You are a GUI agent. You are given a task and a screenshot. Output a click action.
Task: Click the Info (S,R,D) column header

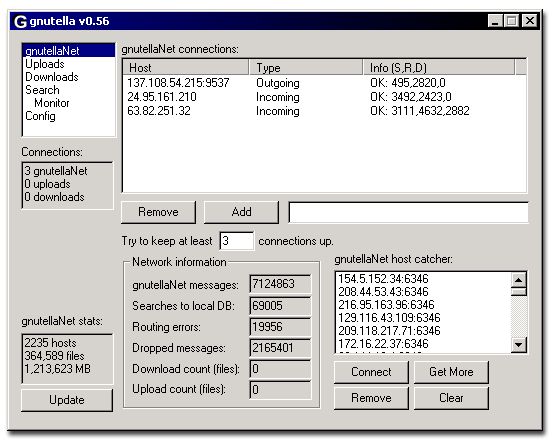(439, 67)
